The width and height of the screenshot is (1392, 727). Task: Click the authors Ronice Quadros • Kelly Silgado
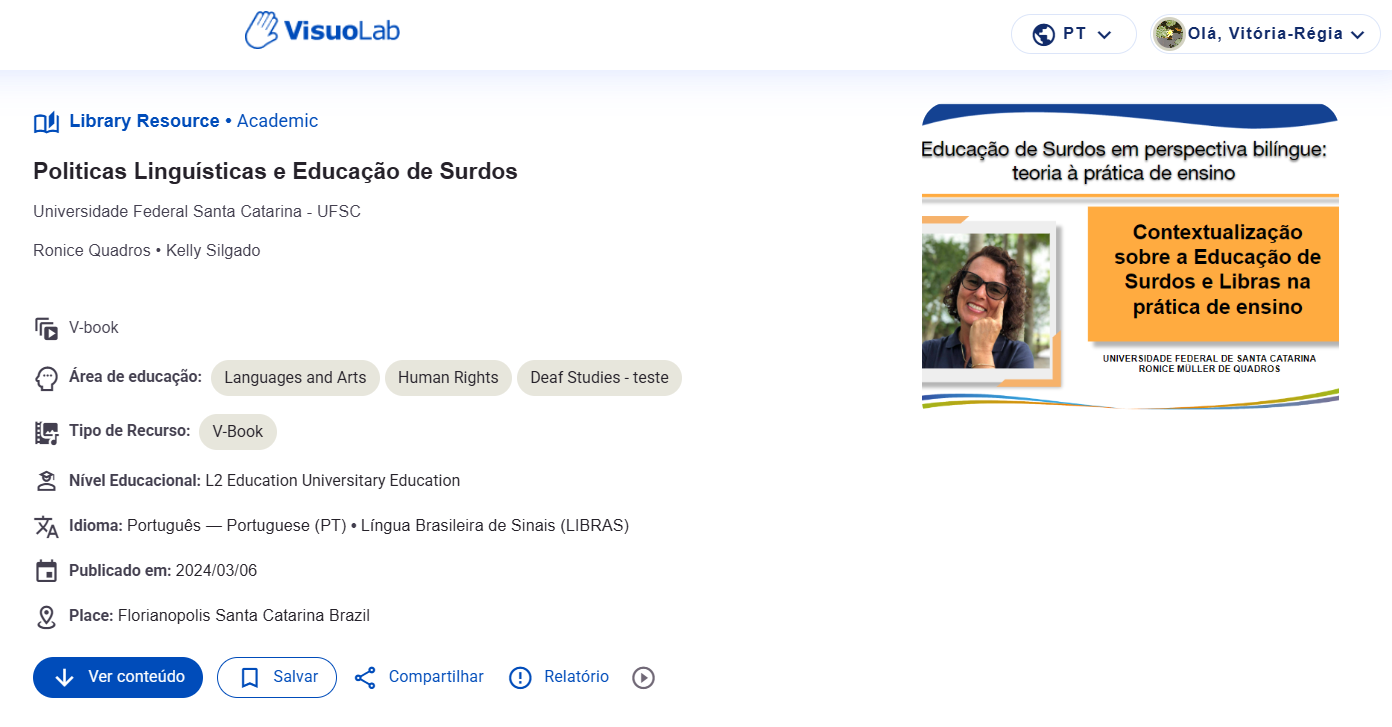tap(147, 251)
